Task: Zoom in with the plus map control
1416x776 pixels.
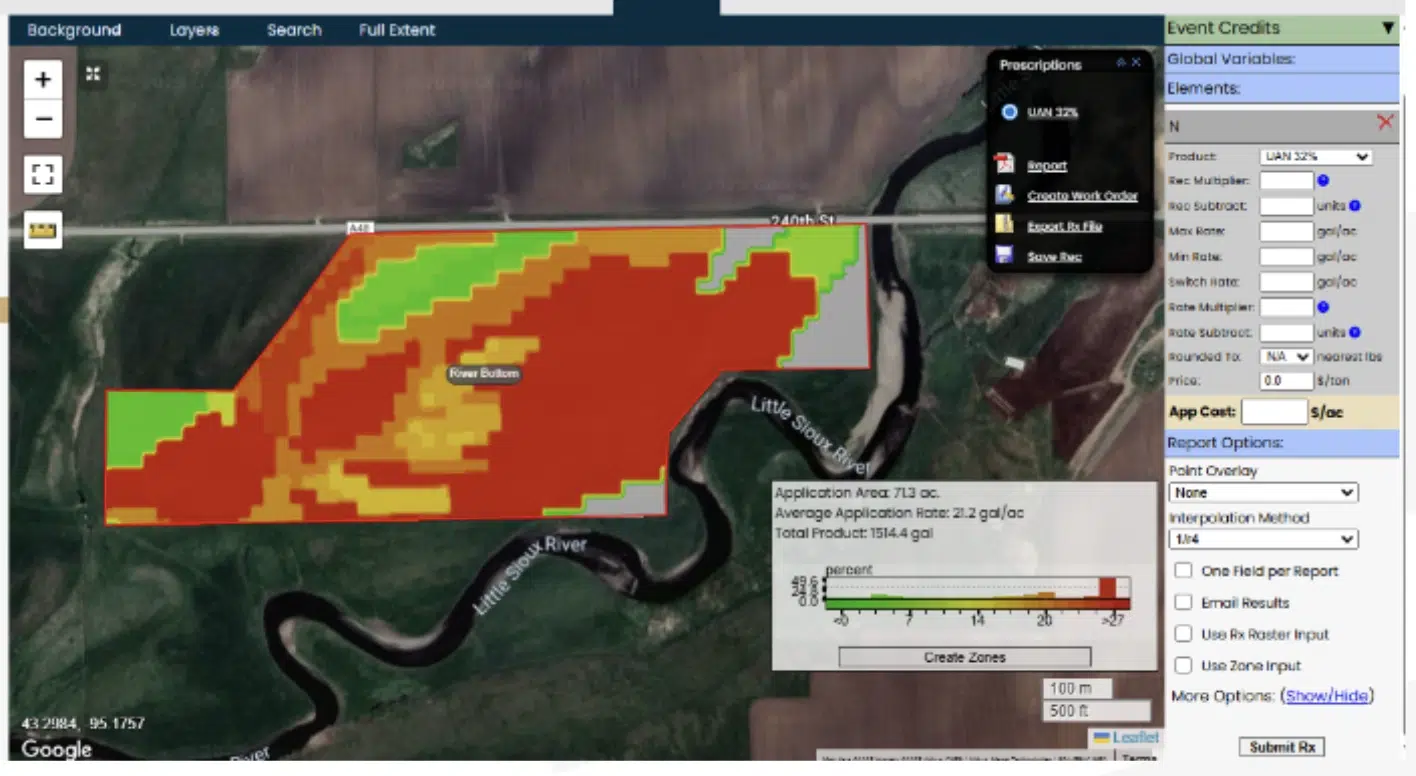Action: (42, 77)
